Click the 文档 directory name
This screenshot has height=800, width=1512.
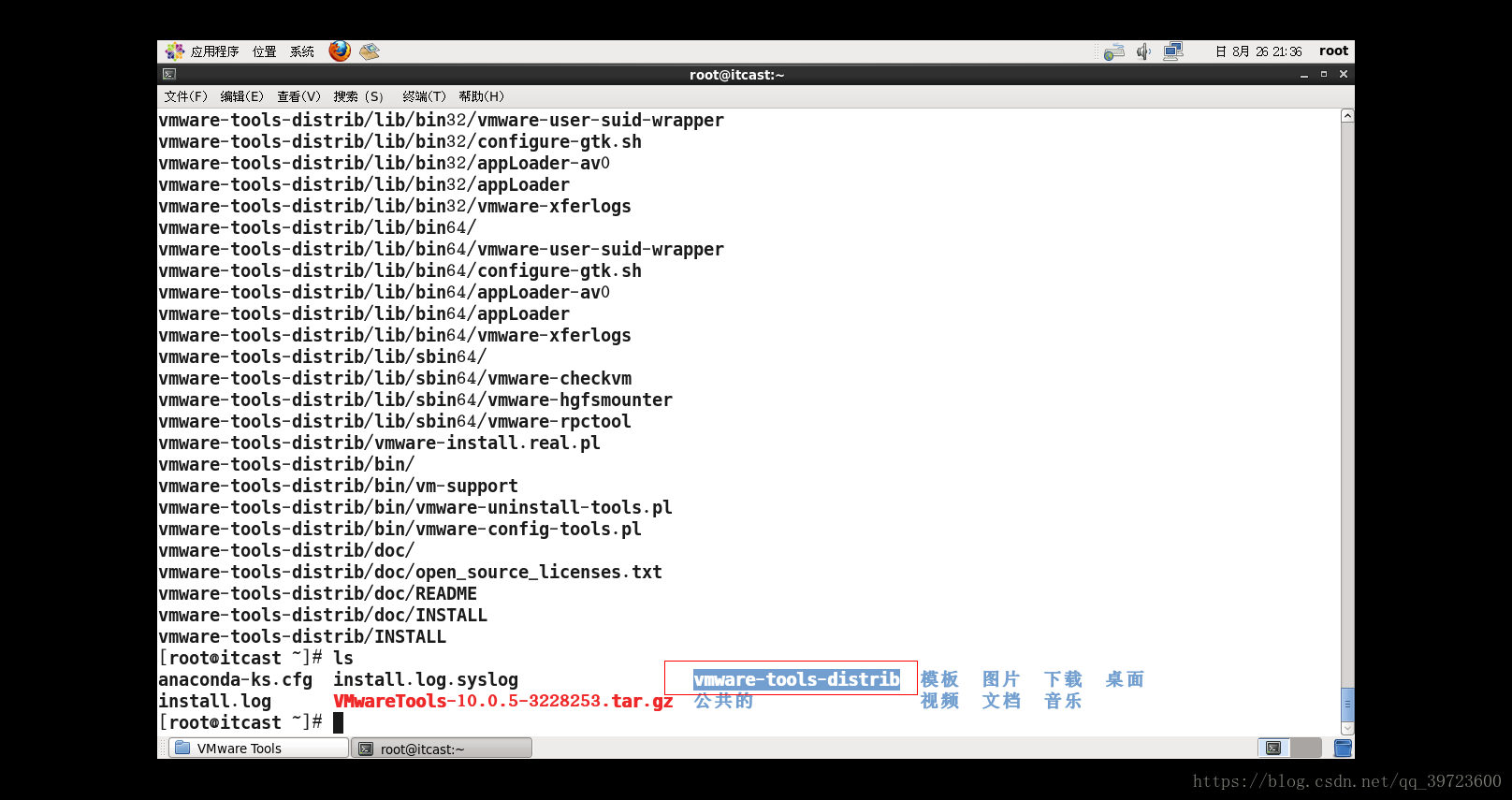[1001, 701]
